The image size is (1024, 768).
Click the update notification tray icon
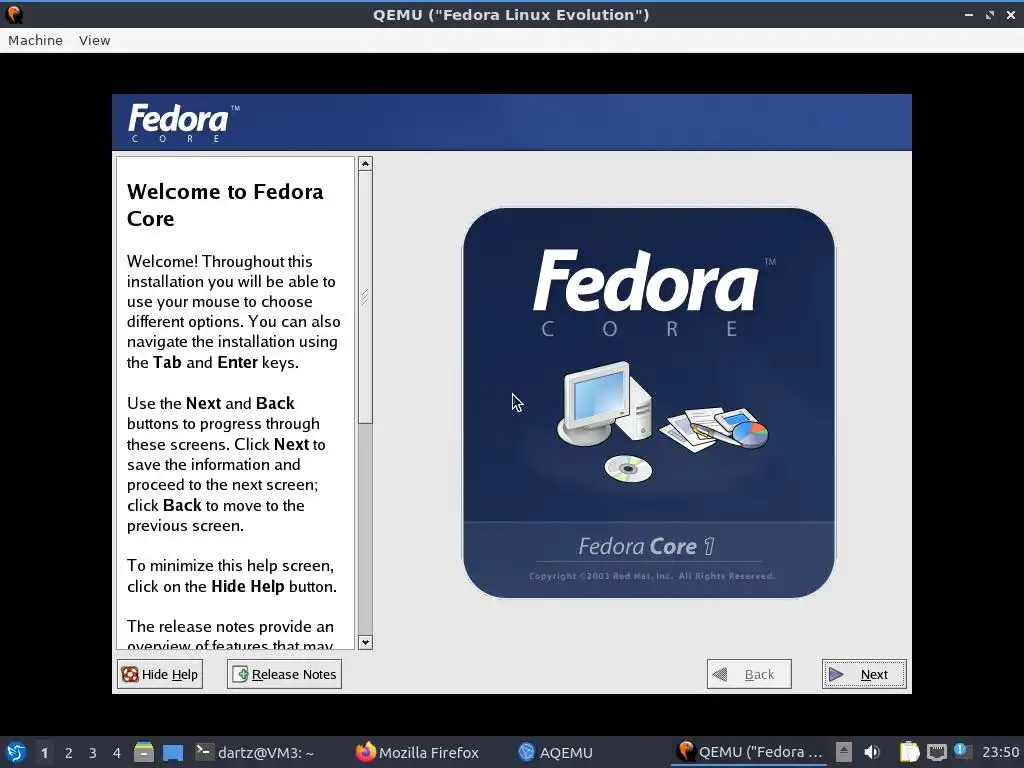point(961,751)
